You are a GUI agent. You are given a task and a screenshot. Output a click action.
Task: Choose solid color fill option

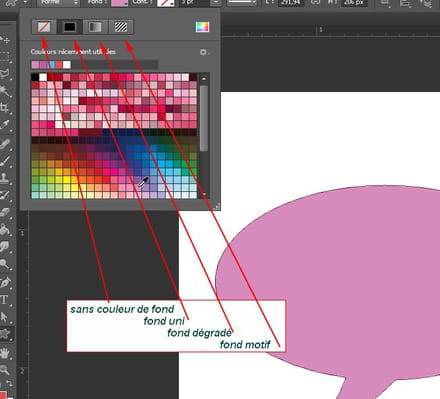[70, 27]
